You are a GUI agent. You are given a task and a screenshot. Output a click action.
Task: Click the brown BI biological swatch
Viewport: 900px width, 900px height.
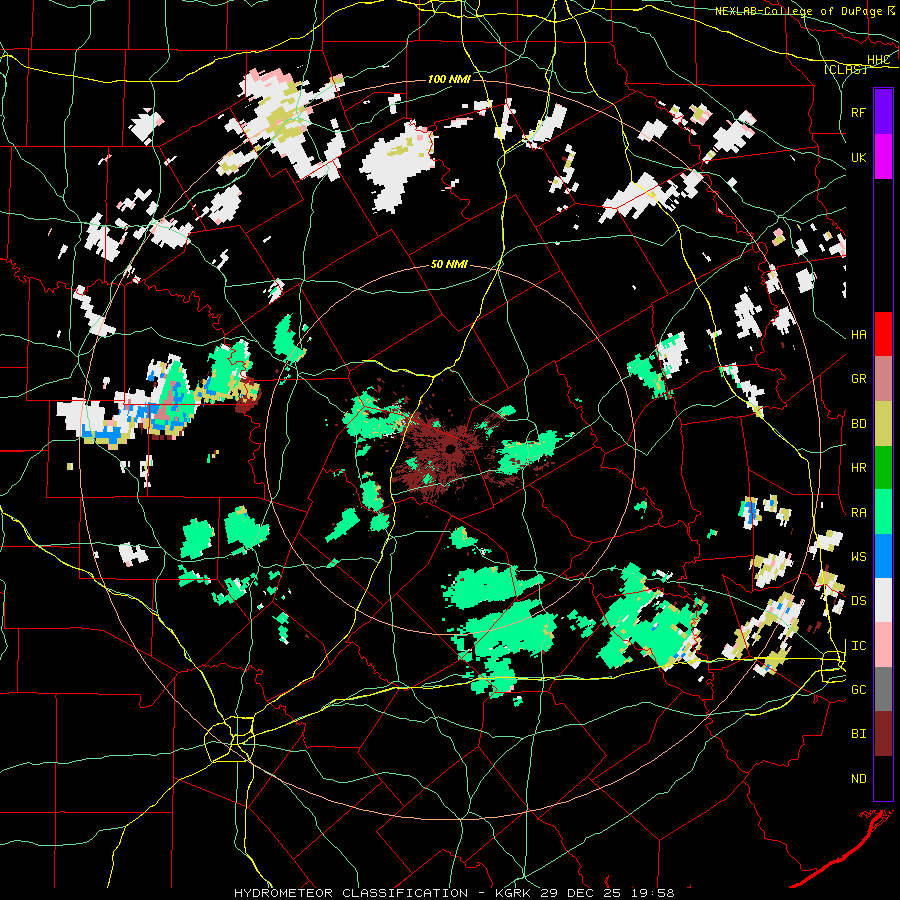[883, 734]
